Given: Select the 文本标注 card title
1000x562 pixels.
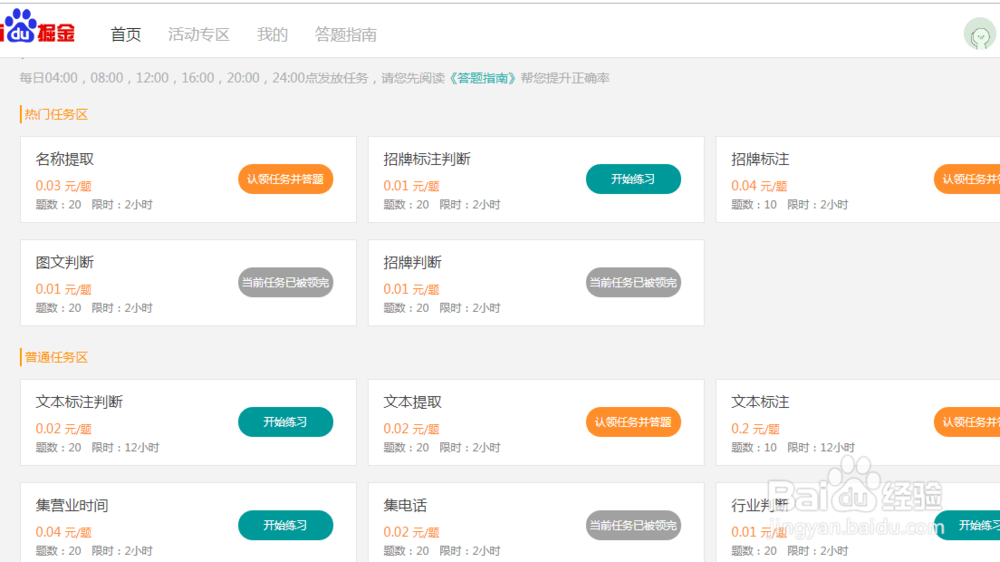Looking at the screenshot, I should click(x=760, y=403).
